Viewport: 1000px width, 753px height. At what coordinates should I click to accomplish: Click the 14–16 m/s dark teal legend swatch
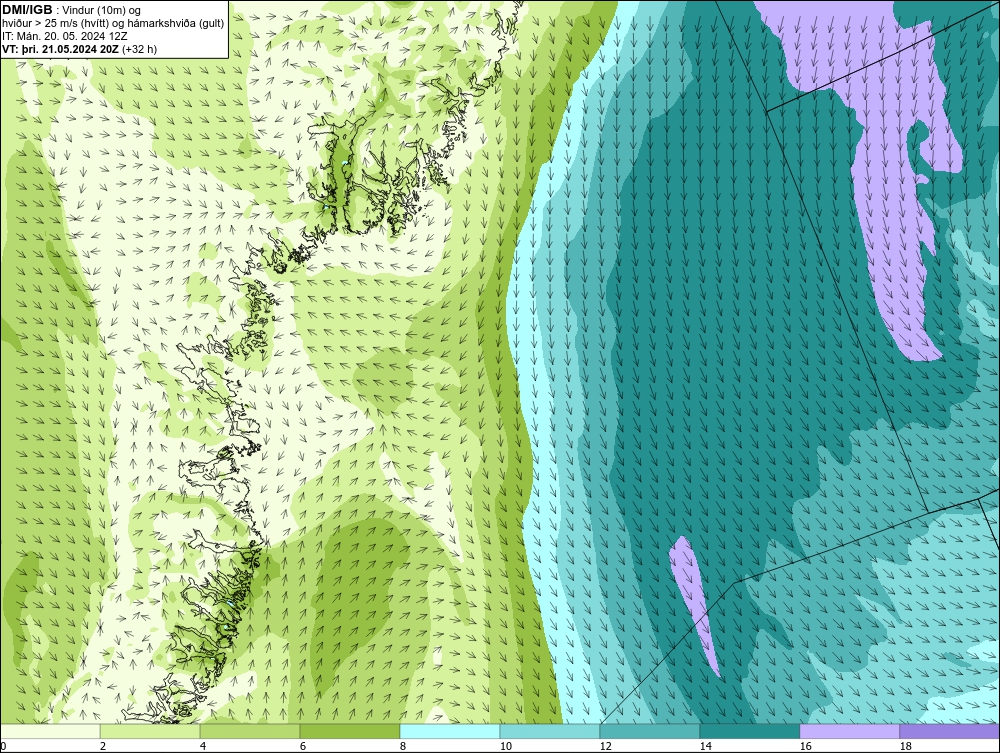click(750, 731)
